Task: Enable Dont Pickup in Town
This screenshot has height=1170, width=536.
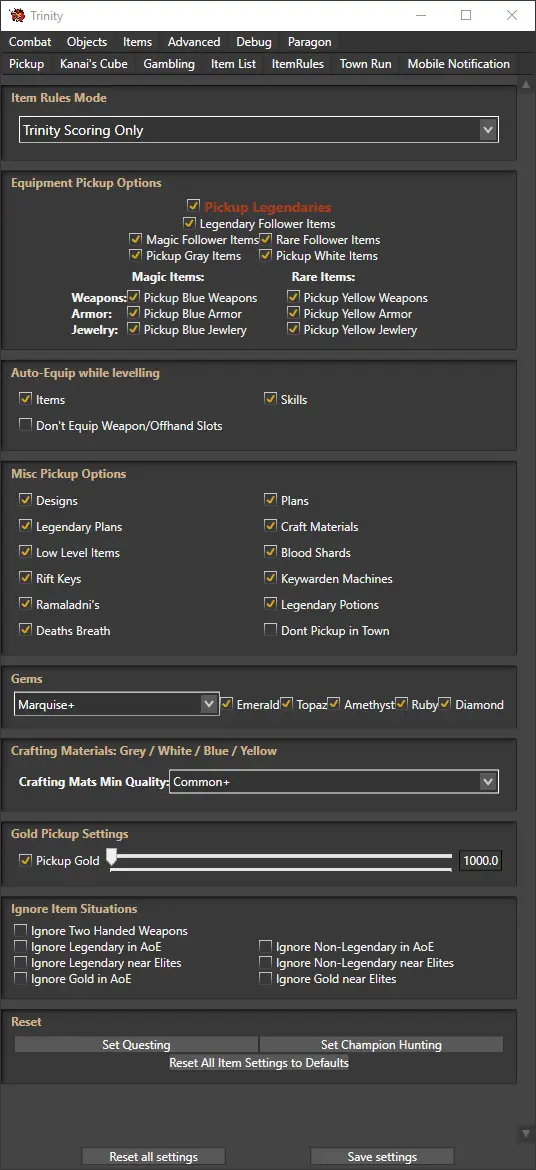Action: [270, 630]
